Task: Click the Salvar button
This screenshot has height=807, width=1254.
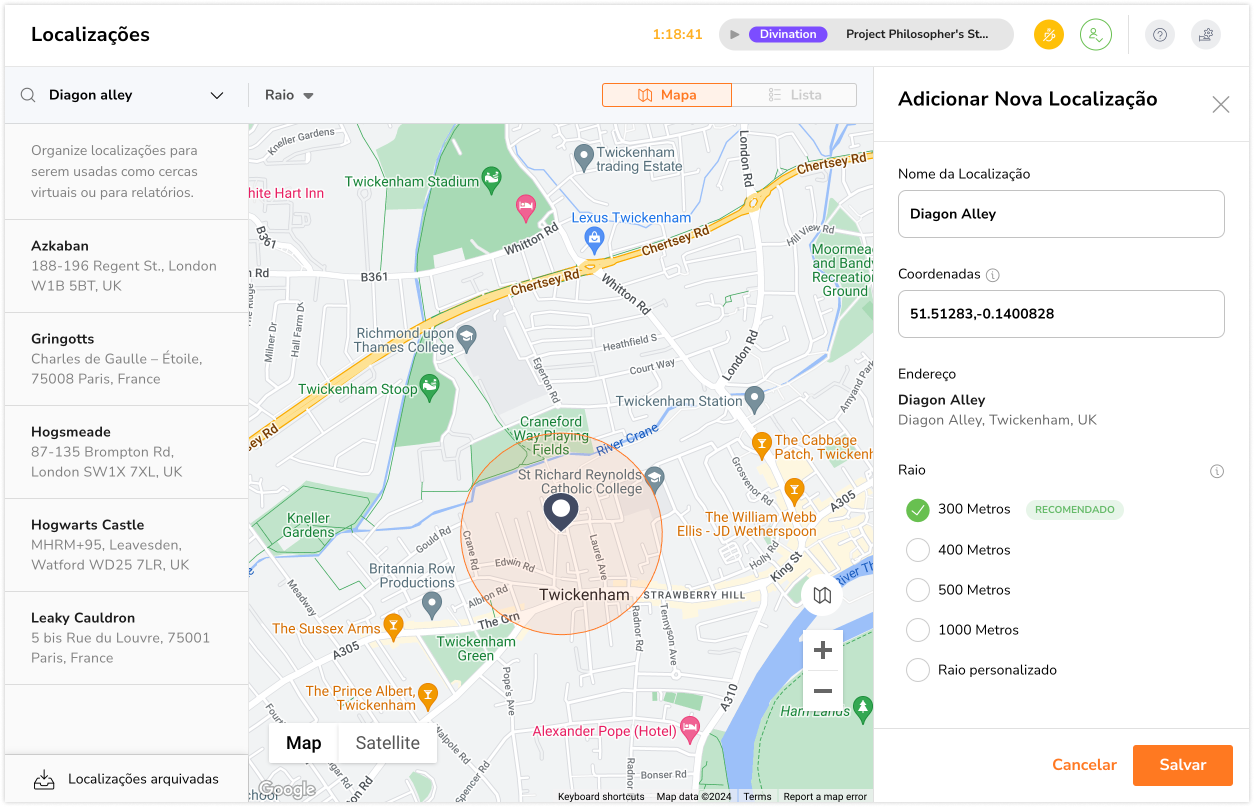Action: click(1182, 765)
